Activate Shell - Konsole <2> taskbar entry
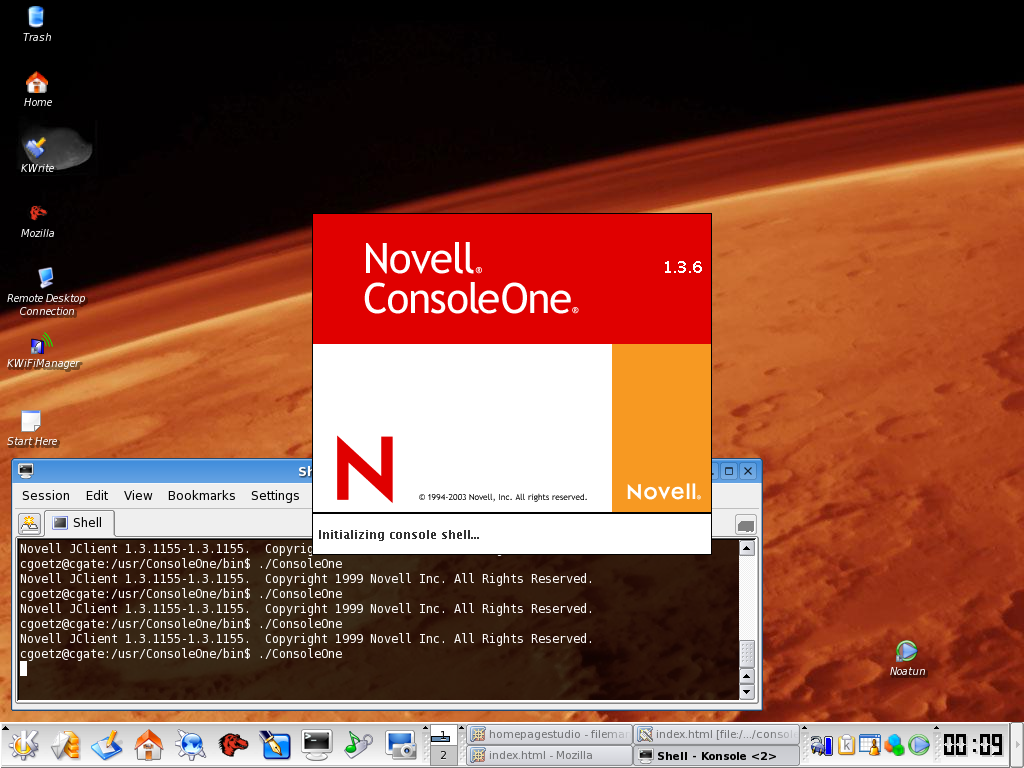1024x768 pixels. tap(717, 756)
